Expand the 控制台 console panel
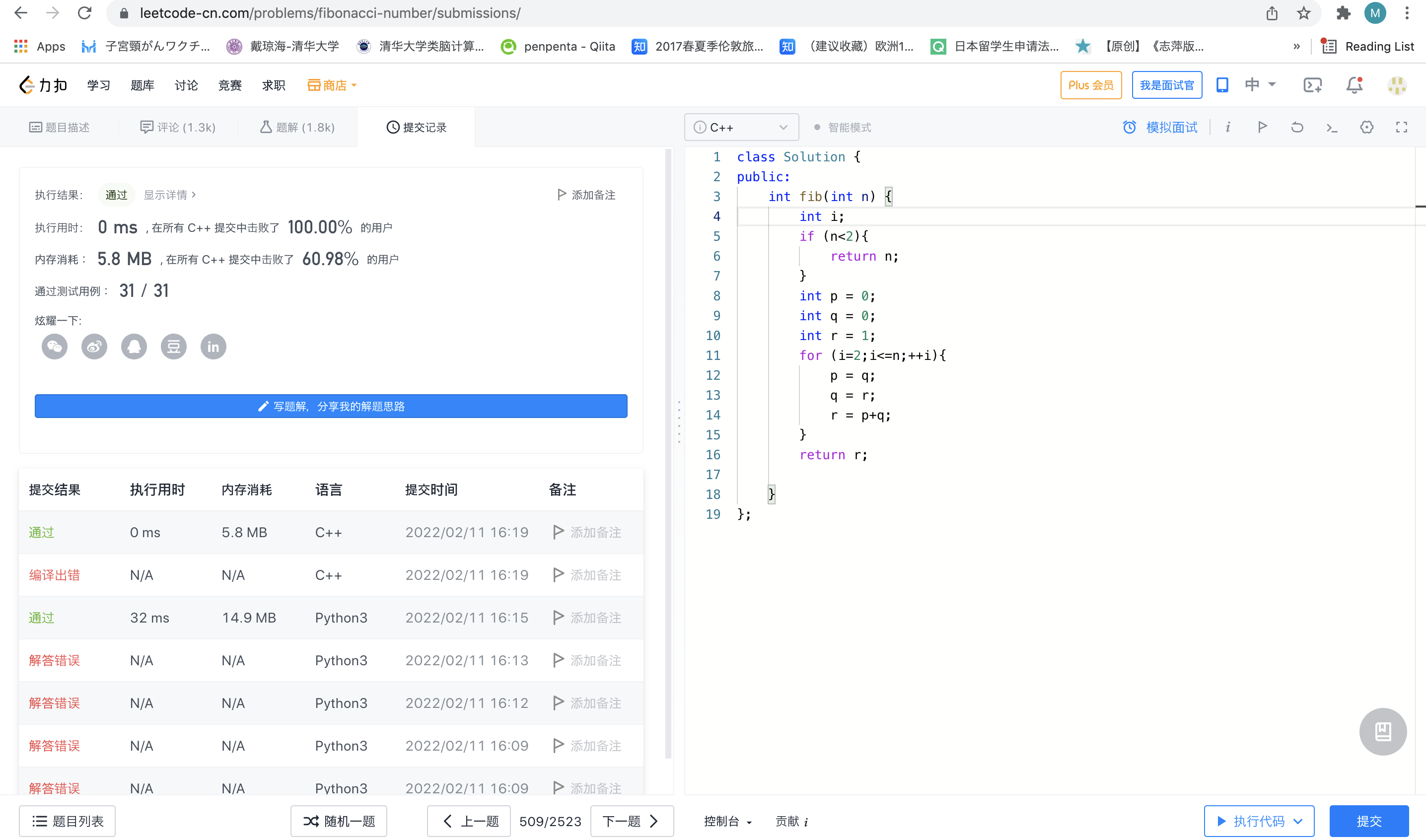The width and height of the screenshot is (1426, 840). (727, 821)
